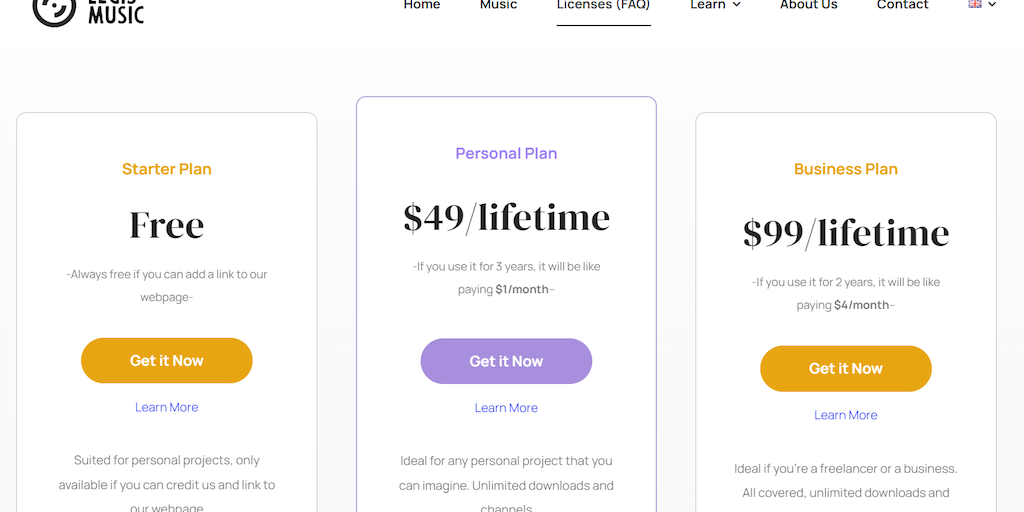Follow Learn More link under Starter Plan
The image size is (1024, 512).
(x=167, y=407)
